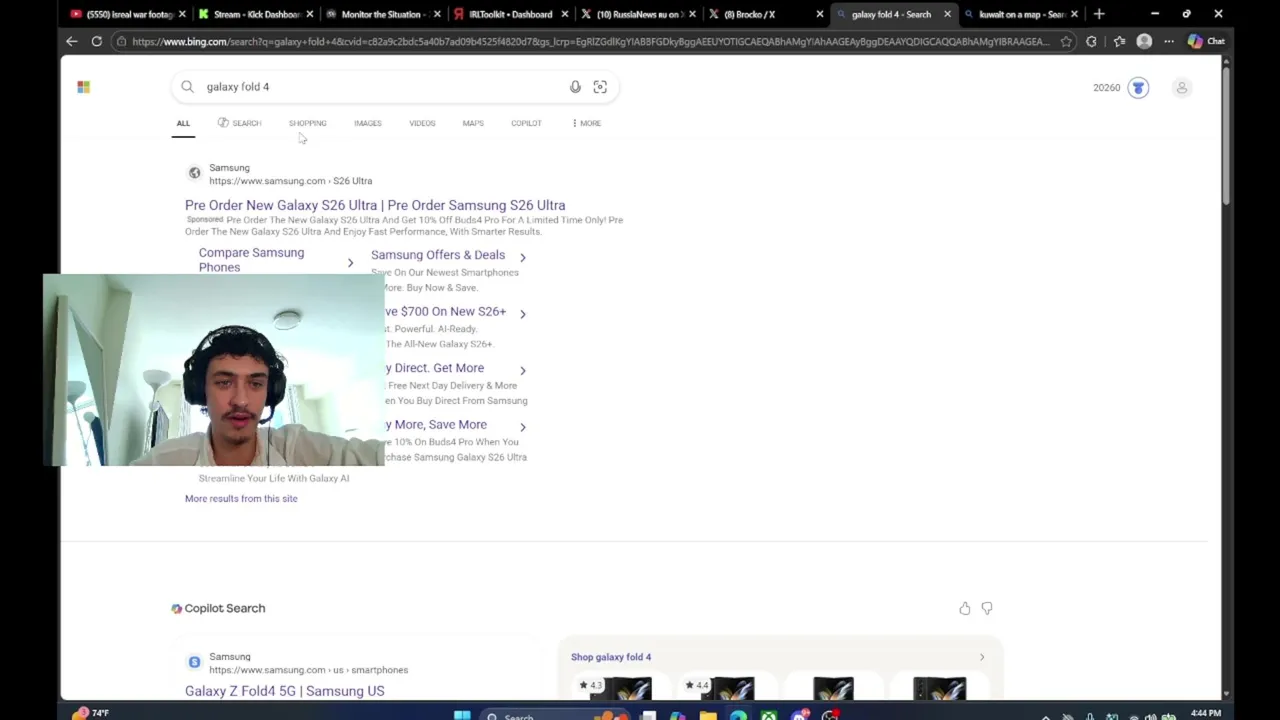Give thumbs up on Copilot Search

[x=964, y=608]
